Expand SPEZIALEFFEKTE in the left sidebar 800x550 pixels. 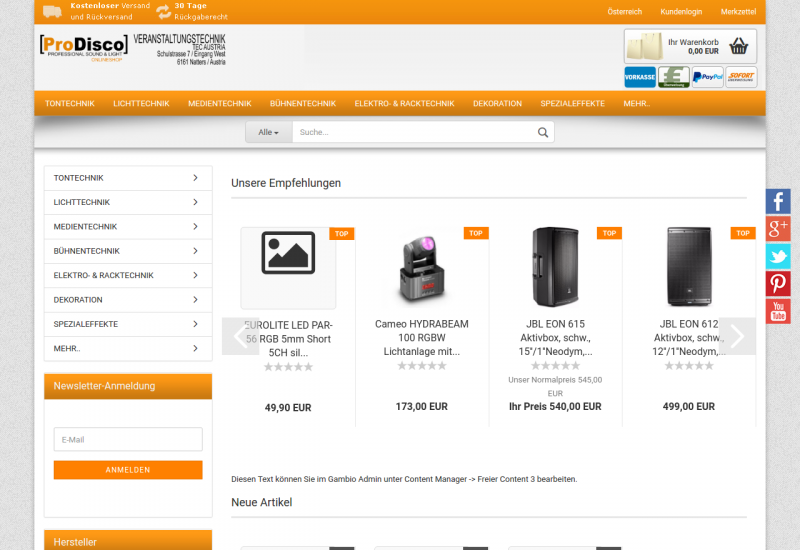click(x=128, y=324)
